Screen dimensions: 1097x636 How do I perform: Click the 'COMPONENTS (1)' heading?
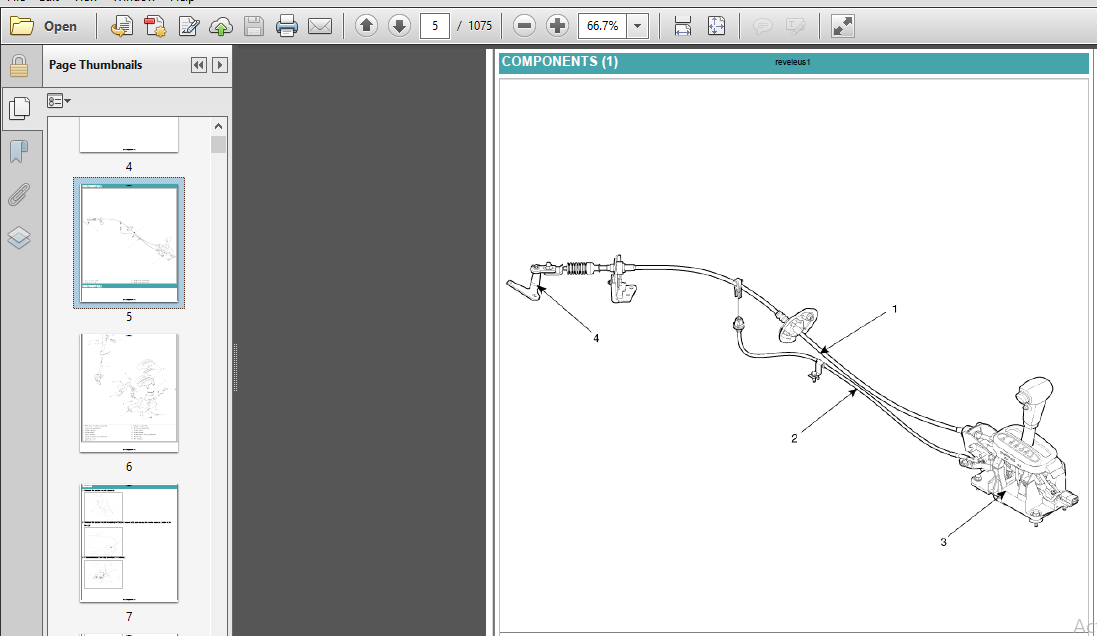tap(560, 62)
